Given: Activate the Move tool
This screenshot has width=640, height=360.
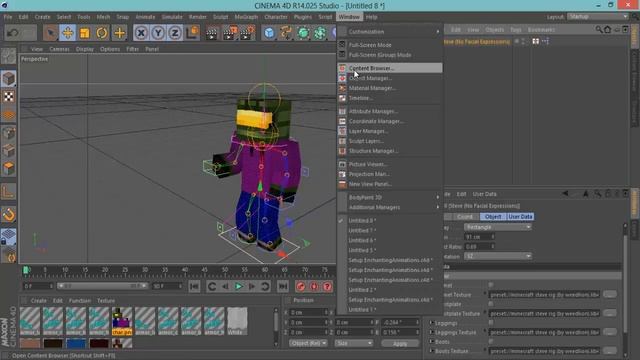Looking at the screenshot, I should pos(68,33).
